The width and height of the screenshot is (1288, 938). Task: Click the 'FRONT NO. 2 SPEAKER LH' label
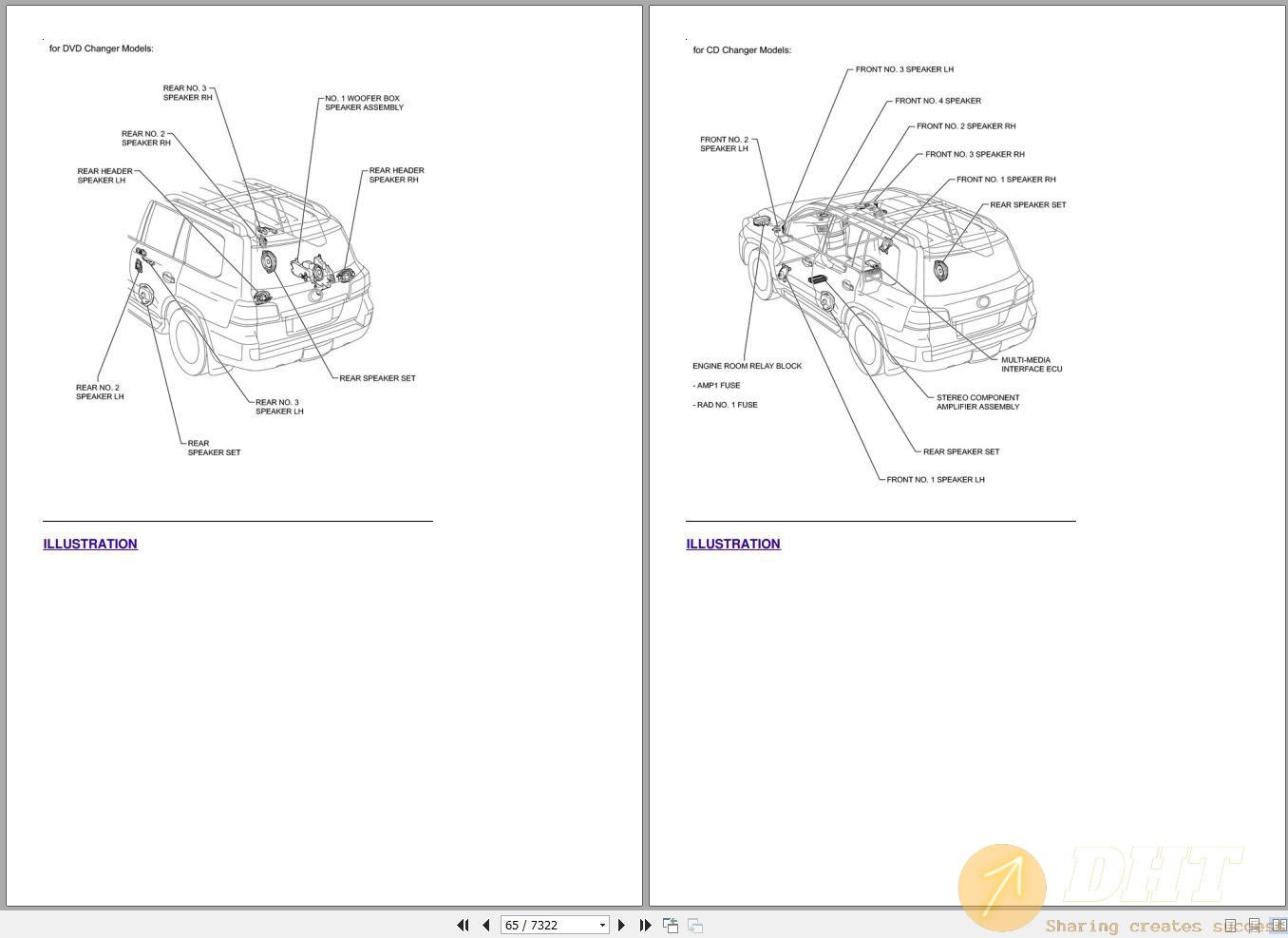(x=724, y=144)
